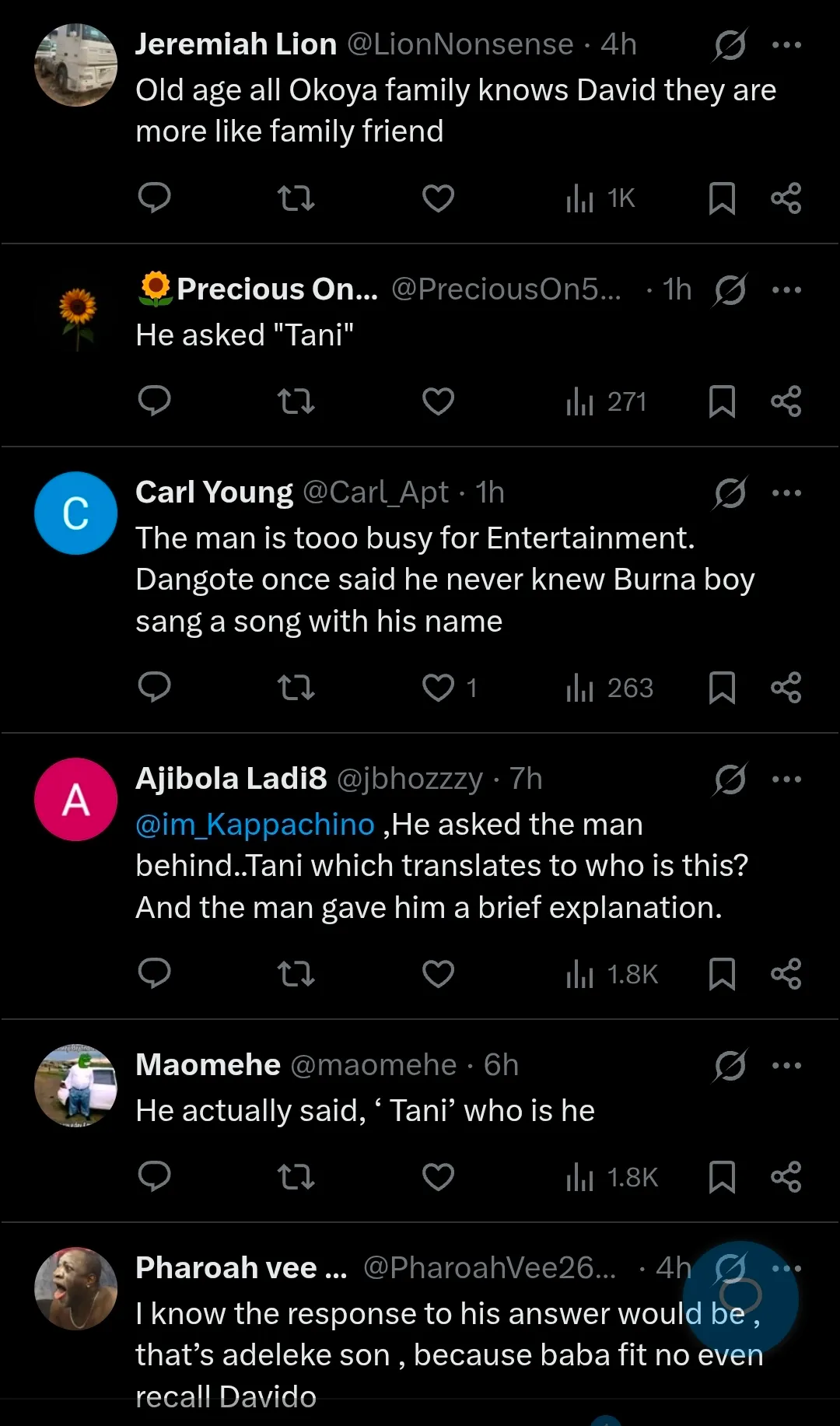This screenshot has height=1426, width=840.
Task: Like Maomehe's "Tani who is he" tweet
Action: pyautogui.click(x=438, y=1177)
